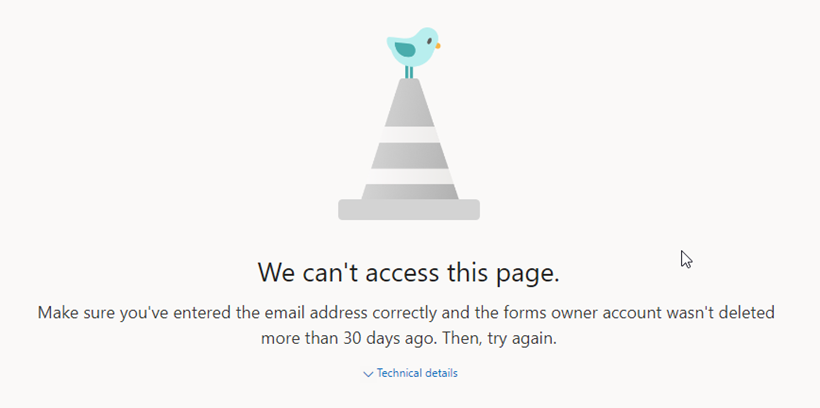820x408 pixels.
Task: Click the "Then, try again." sentence
Action: [x=499, y=338]
